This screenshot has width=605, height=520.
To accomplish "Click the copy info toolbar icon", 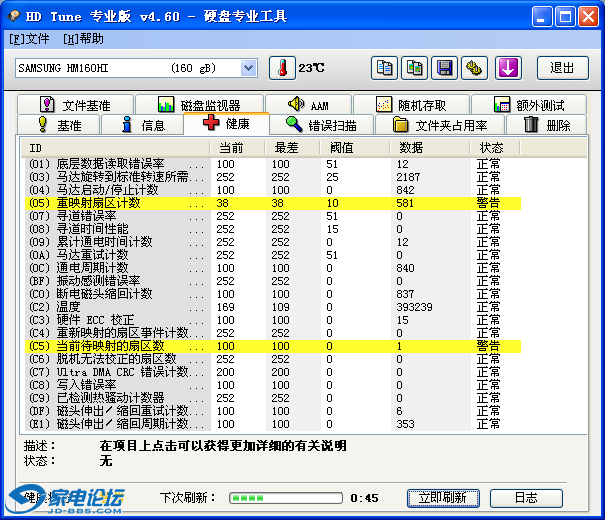I will click(384, 68).
